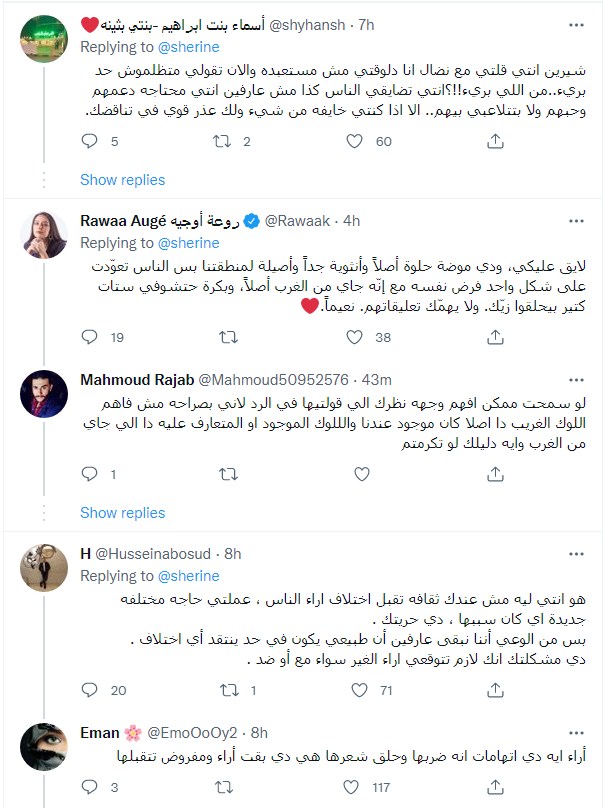Share Rawaa Augé's tweet
The width and height of the screenshot is (603, 808).
point(495,338)
